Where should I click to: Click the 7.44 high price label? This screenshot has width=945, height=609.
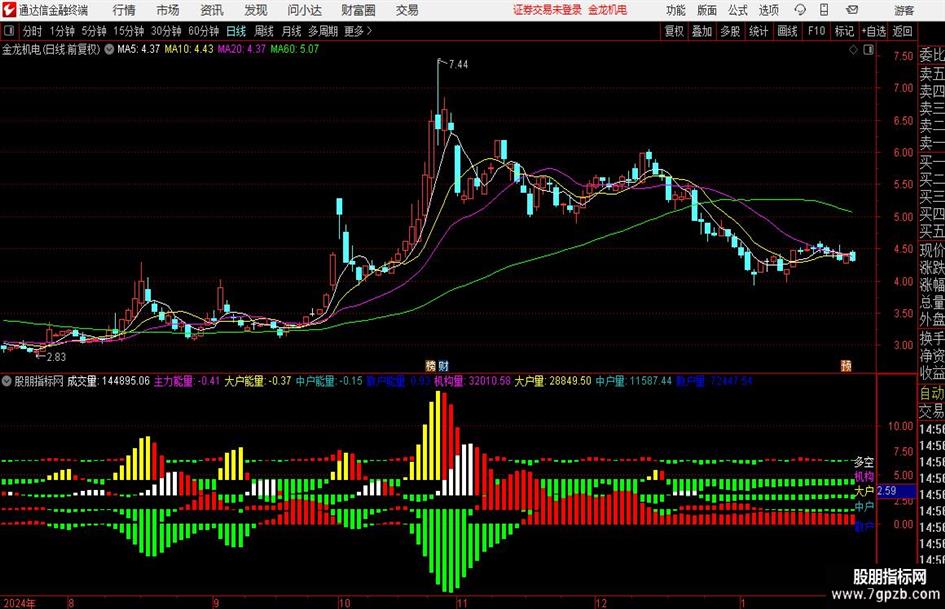click(458, 64)
